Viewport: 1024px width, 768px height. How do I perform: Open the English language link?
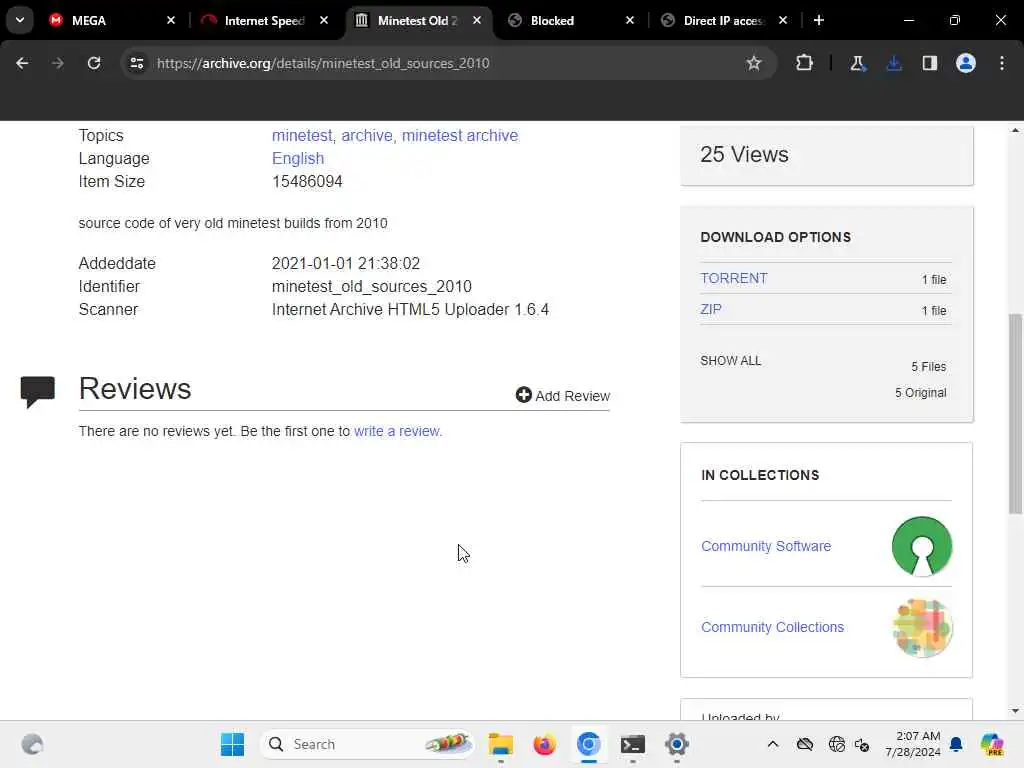click(x=298, y=159)
